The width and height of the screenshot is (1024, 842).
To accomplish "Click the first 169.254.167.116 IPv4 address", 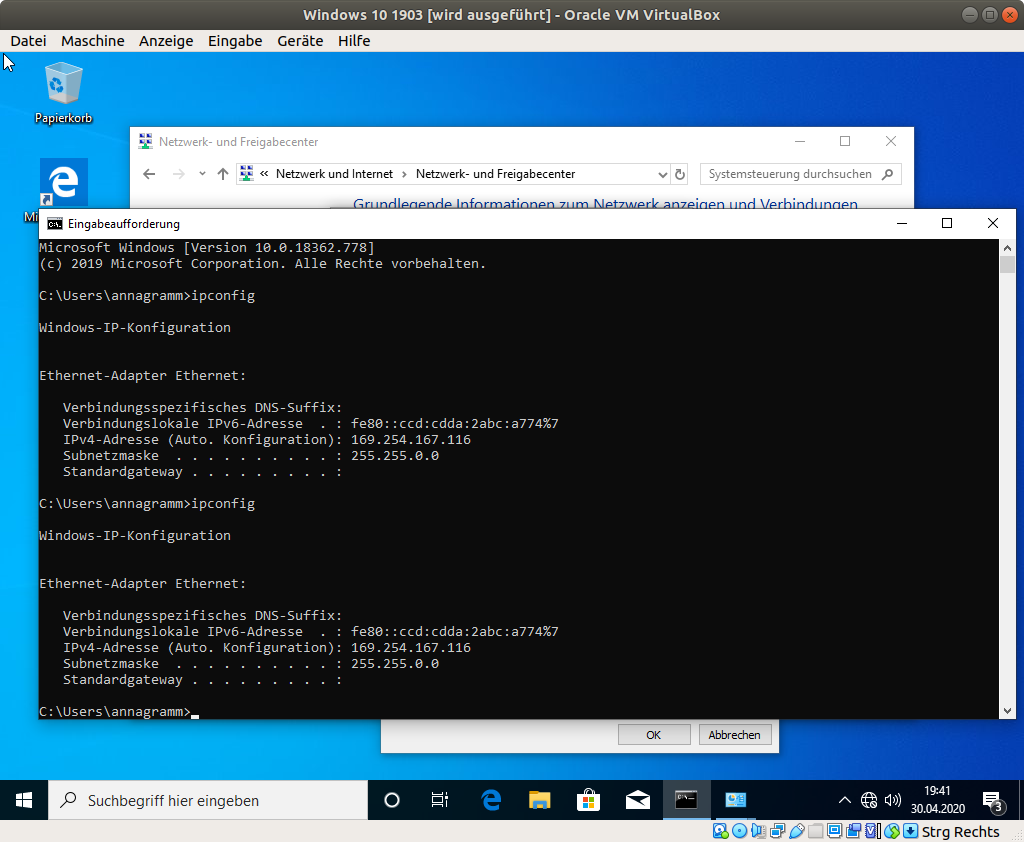I will 411,440.
